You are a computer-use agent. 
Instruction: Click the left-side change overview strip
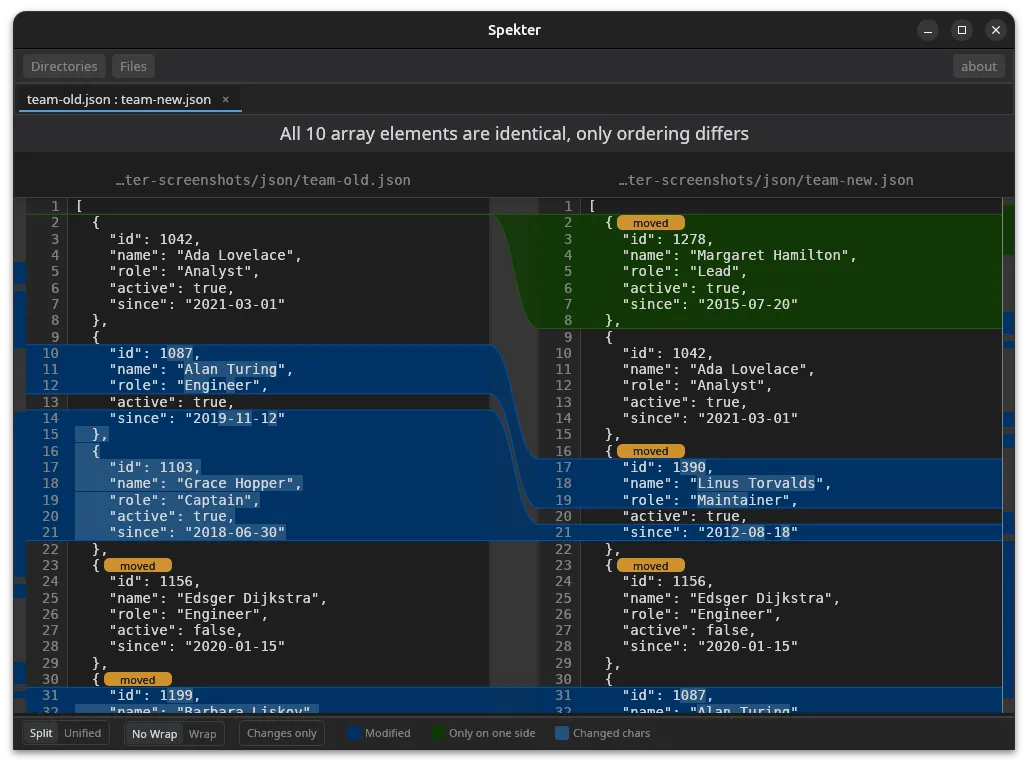[x=20, y=455]
